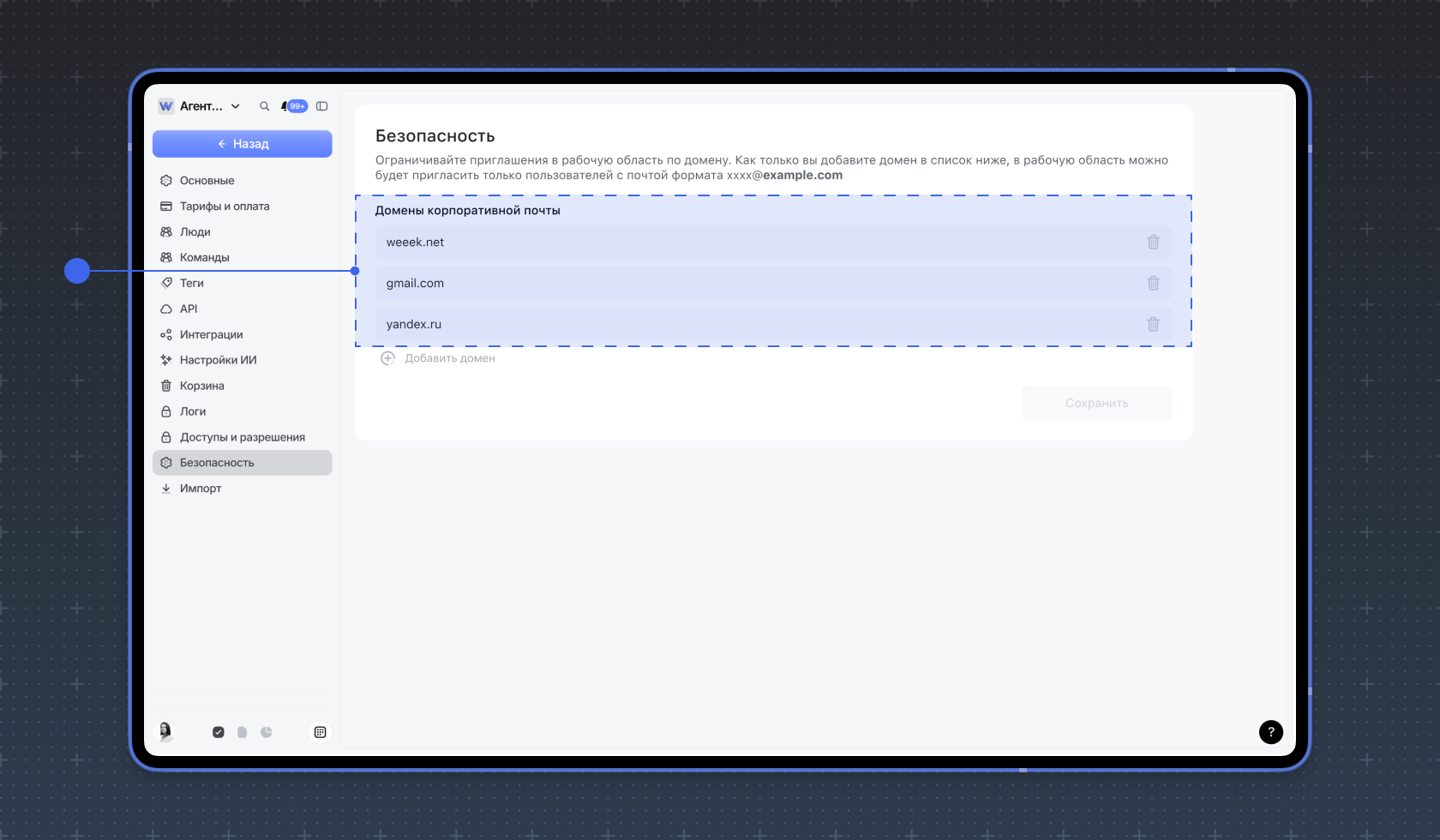Delete the yandex.ru domain entry

coord(1153,325)
